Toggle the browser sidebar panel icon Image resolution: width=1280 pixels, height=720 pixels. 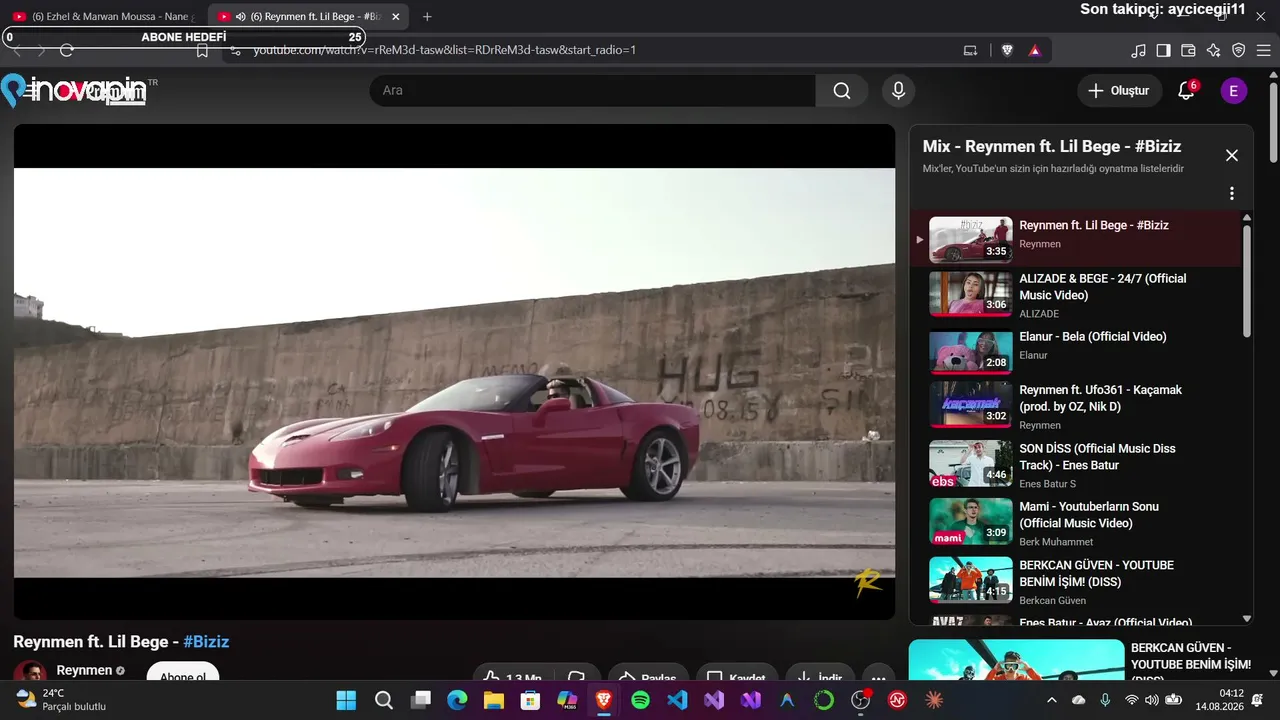pyautogui.click(x=1163, y=50)
